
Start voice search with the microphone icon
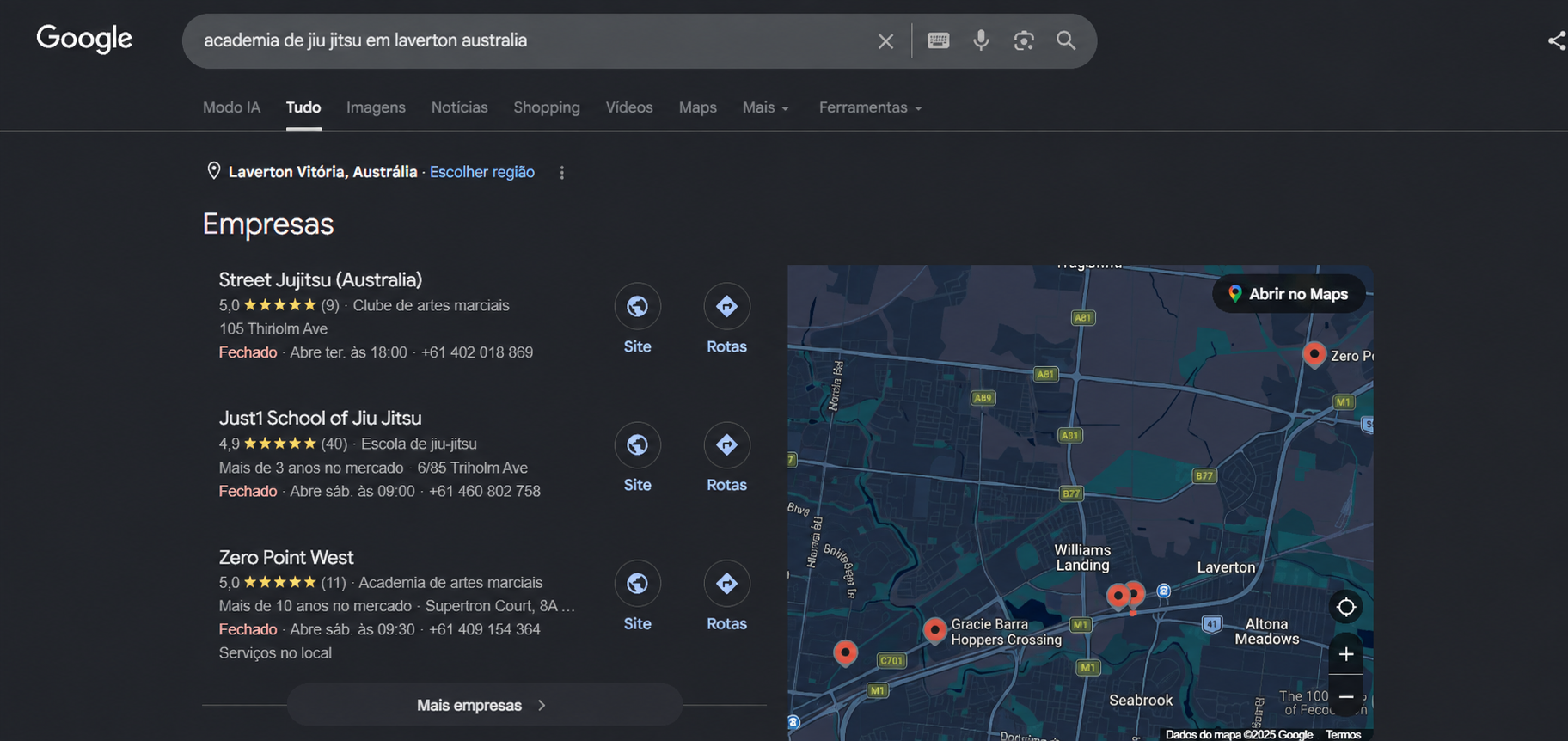pyautogui.click(x=981, y=40)
